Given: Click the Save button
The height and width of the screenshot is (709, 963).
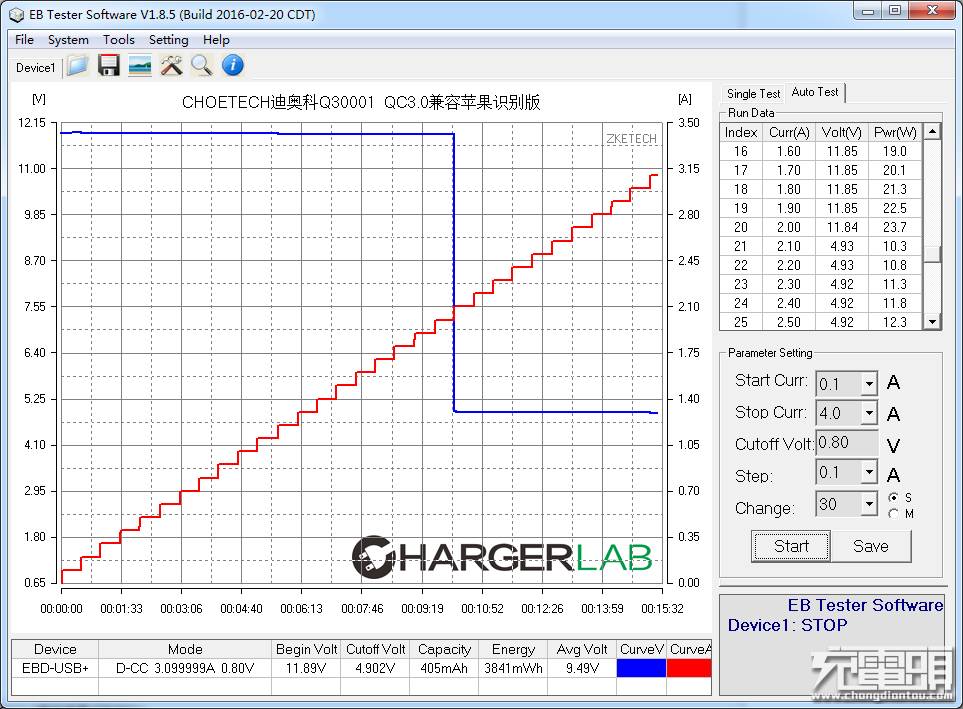Looking at the screenshot, I should 871,546.
